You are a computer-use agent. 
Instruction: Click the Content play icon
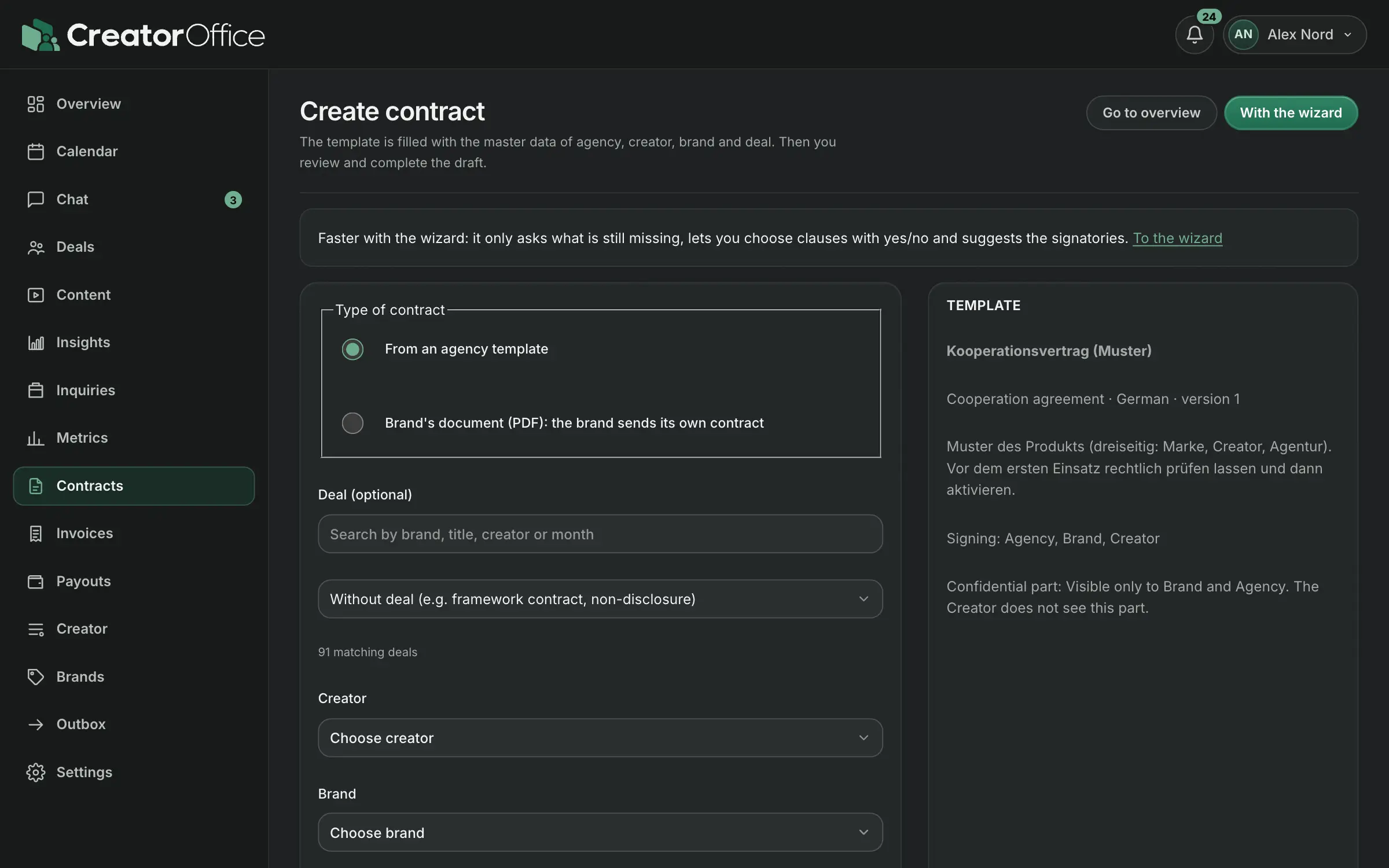click(36, 295)
